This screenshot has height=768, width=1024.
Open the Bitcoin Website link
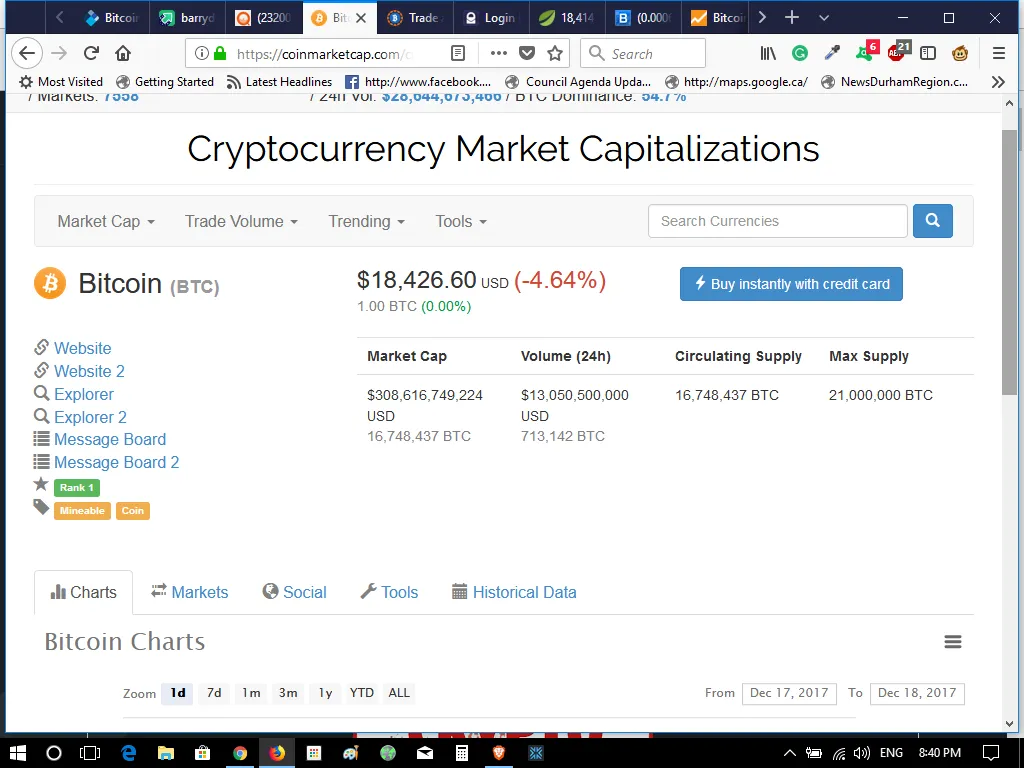tap(82, 348)
